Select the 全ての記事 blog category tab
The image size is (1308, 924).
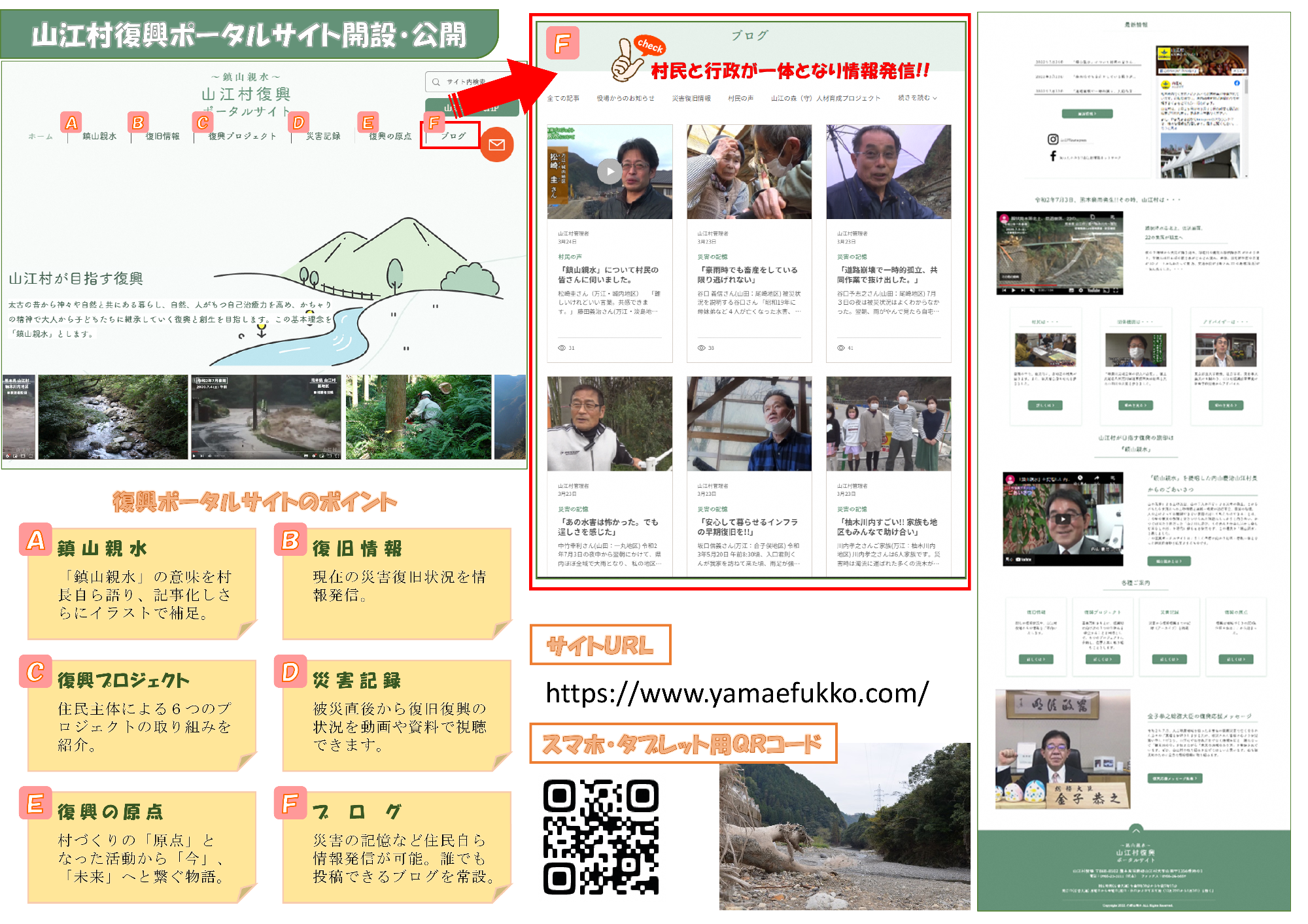tap(563, 98)
